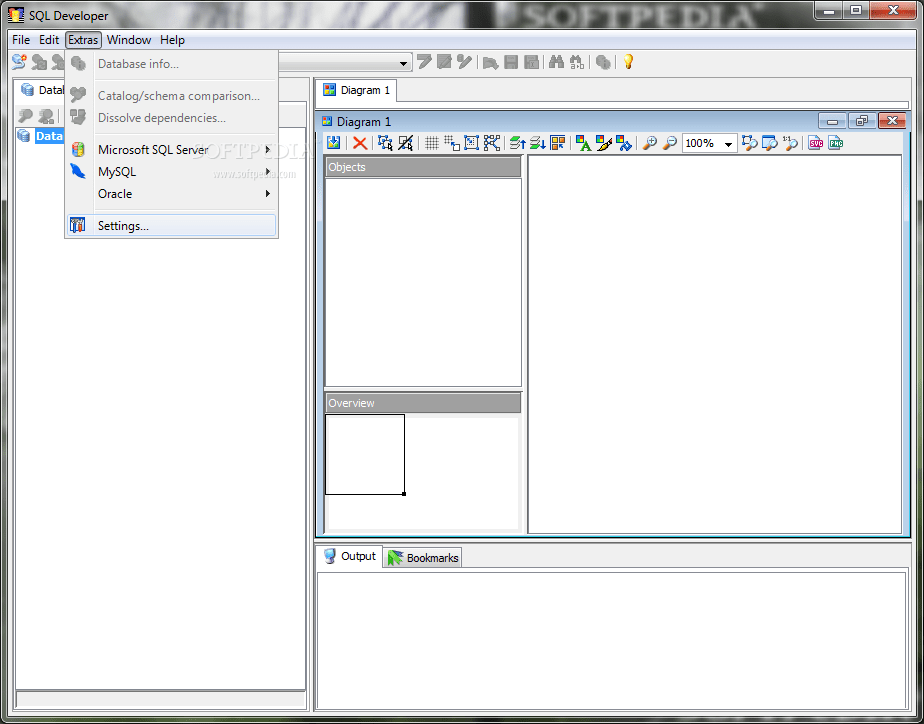Screen dimensions: 924x724
Task: Click the Objects panel header
Action: (x=423, y=167)
